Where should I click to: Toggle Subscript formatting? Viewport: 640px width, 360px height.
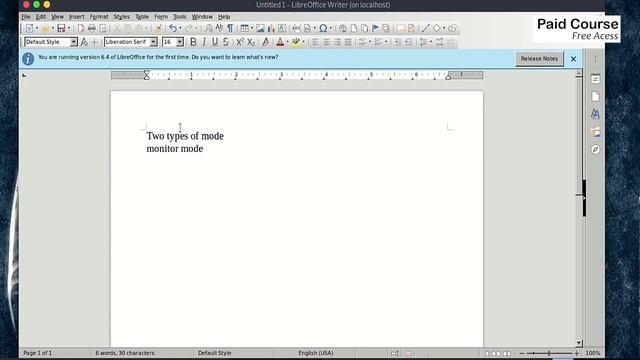(x=251, y=42)
